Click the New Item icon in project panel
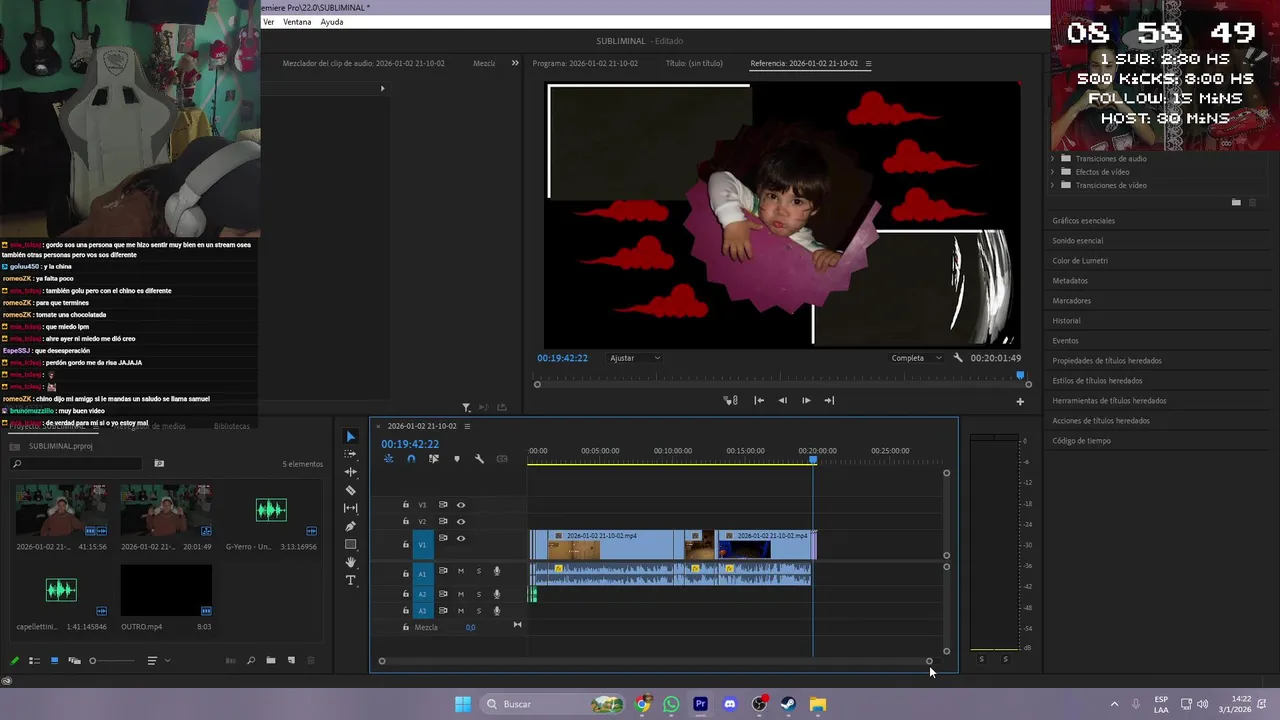This screenshot has width=1280, height=720. tap(291, 660)
